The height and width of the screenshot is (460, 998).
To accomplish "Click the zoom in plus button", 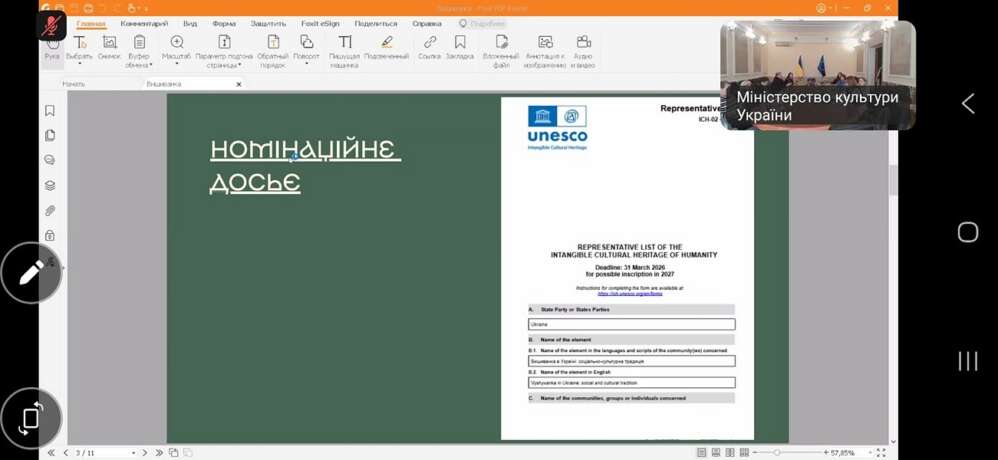I will (826, 452).
